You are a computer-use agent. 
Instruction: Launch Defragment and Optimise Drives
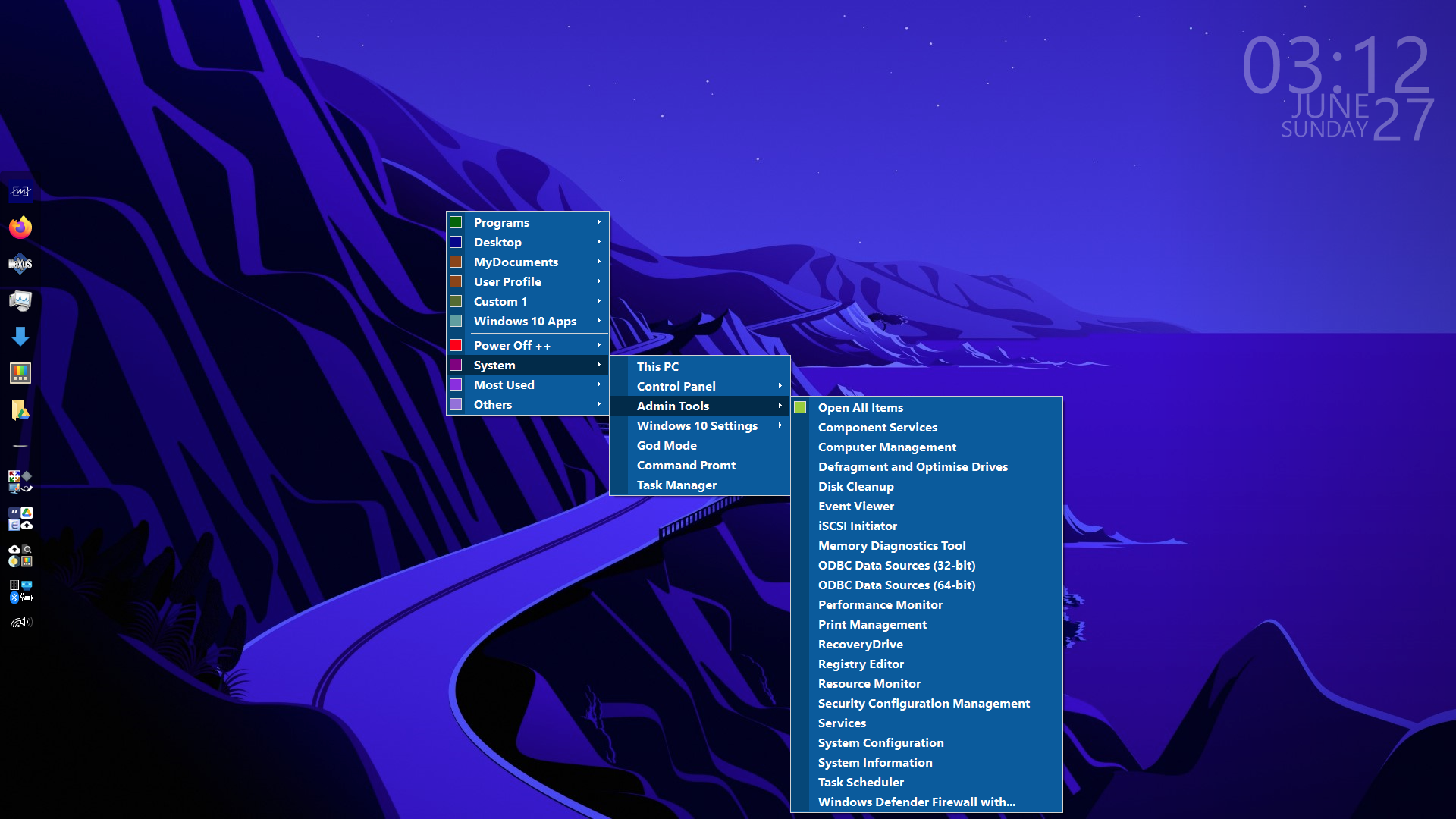pyautogui.click(x=927, y=466)
